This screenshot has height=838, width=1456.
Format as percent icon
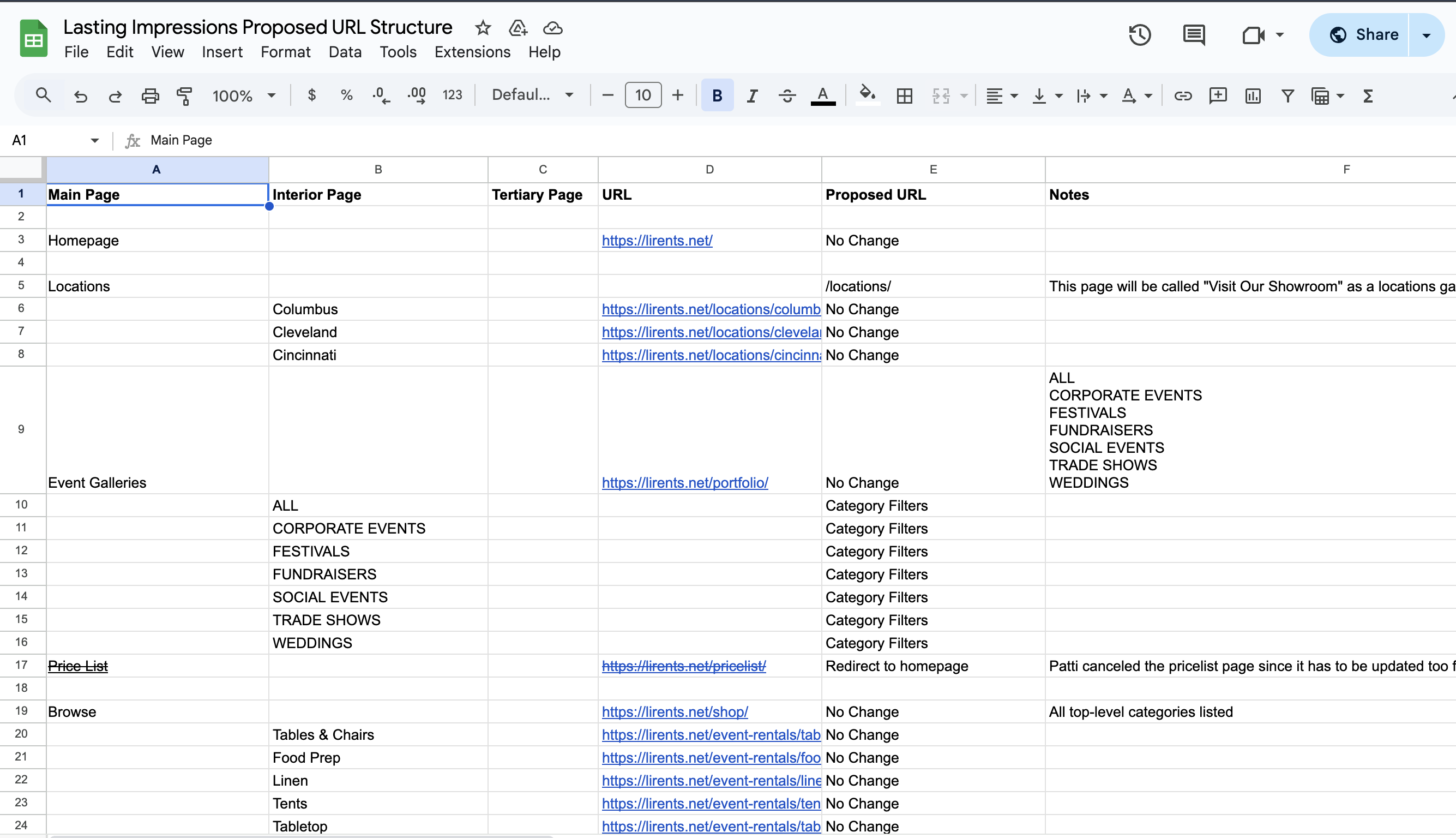click(x=346, y=95)
